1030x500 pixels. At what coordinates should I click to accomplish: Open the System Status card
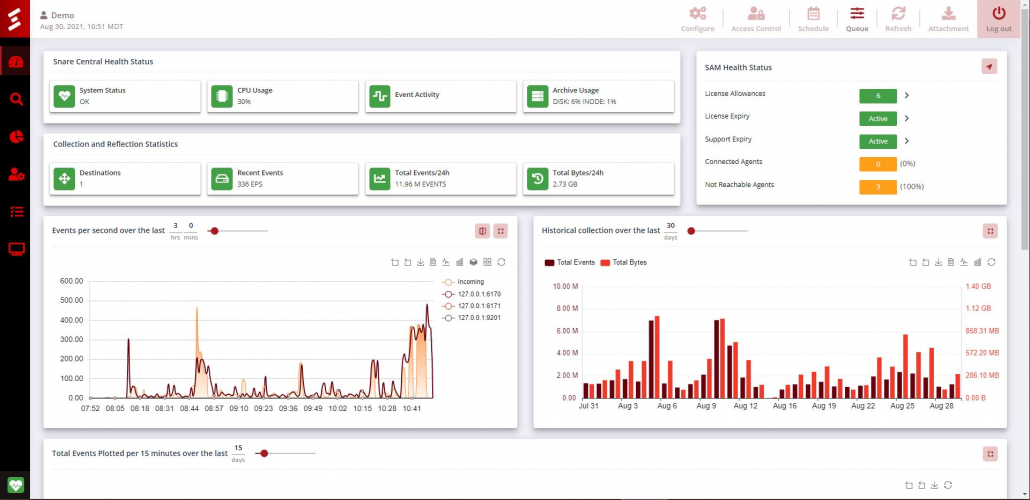[x=125, y=96]
